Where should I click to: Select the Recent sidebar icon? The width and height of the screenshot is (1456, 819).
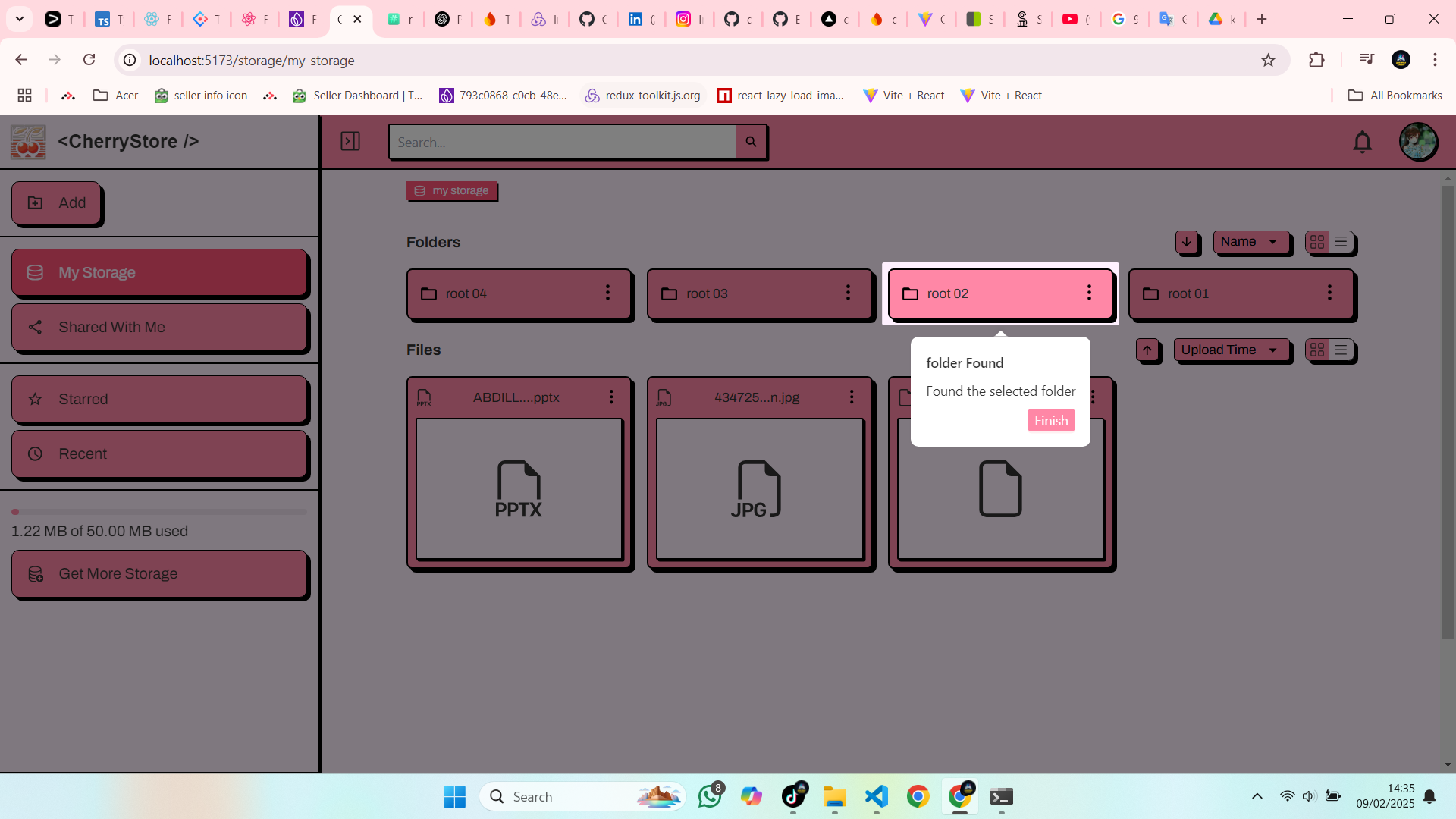[36, 453]
